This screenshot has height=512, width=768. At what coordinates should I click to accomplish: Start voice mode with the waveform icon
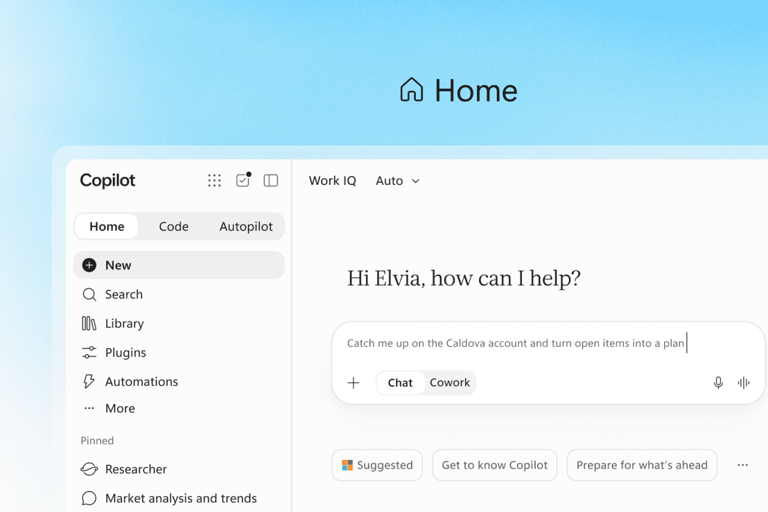pyautogui.click(x=744, y=383)
